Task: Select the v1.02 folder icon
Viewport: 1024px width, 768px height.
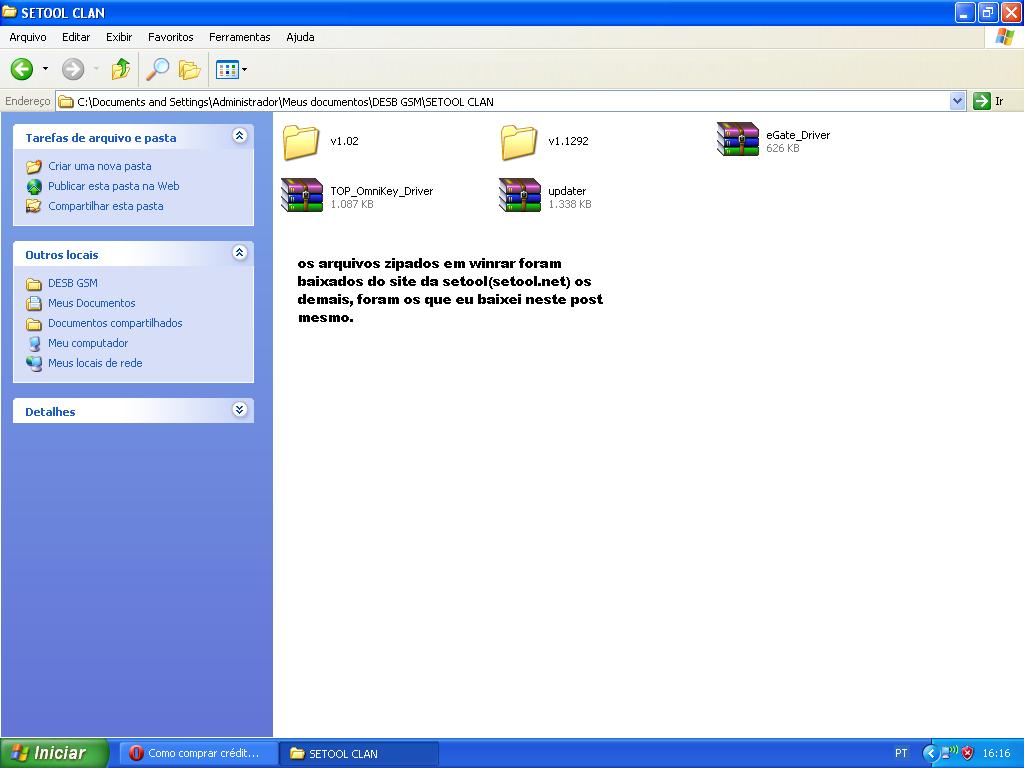Action: click(x=301, y=142)
